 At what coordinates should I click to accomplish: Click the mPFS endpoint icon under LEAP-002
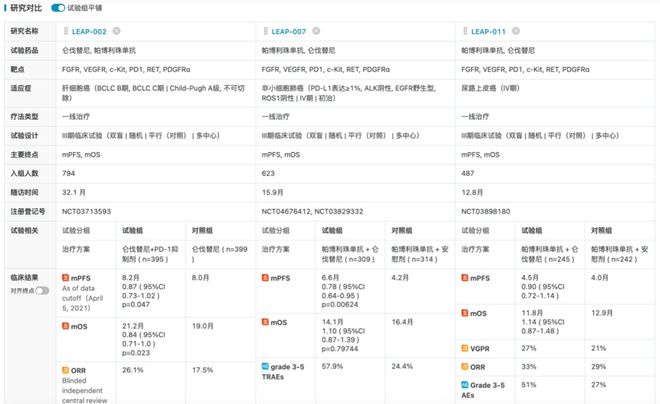click(x=65, y=278)
